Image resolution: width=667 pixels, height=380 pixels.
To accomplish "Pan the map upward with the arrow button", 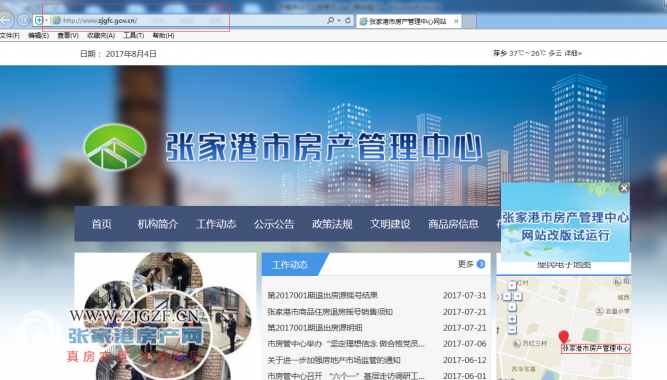I will point(512,286).
